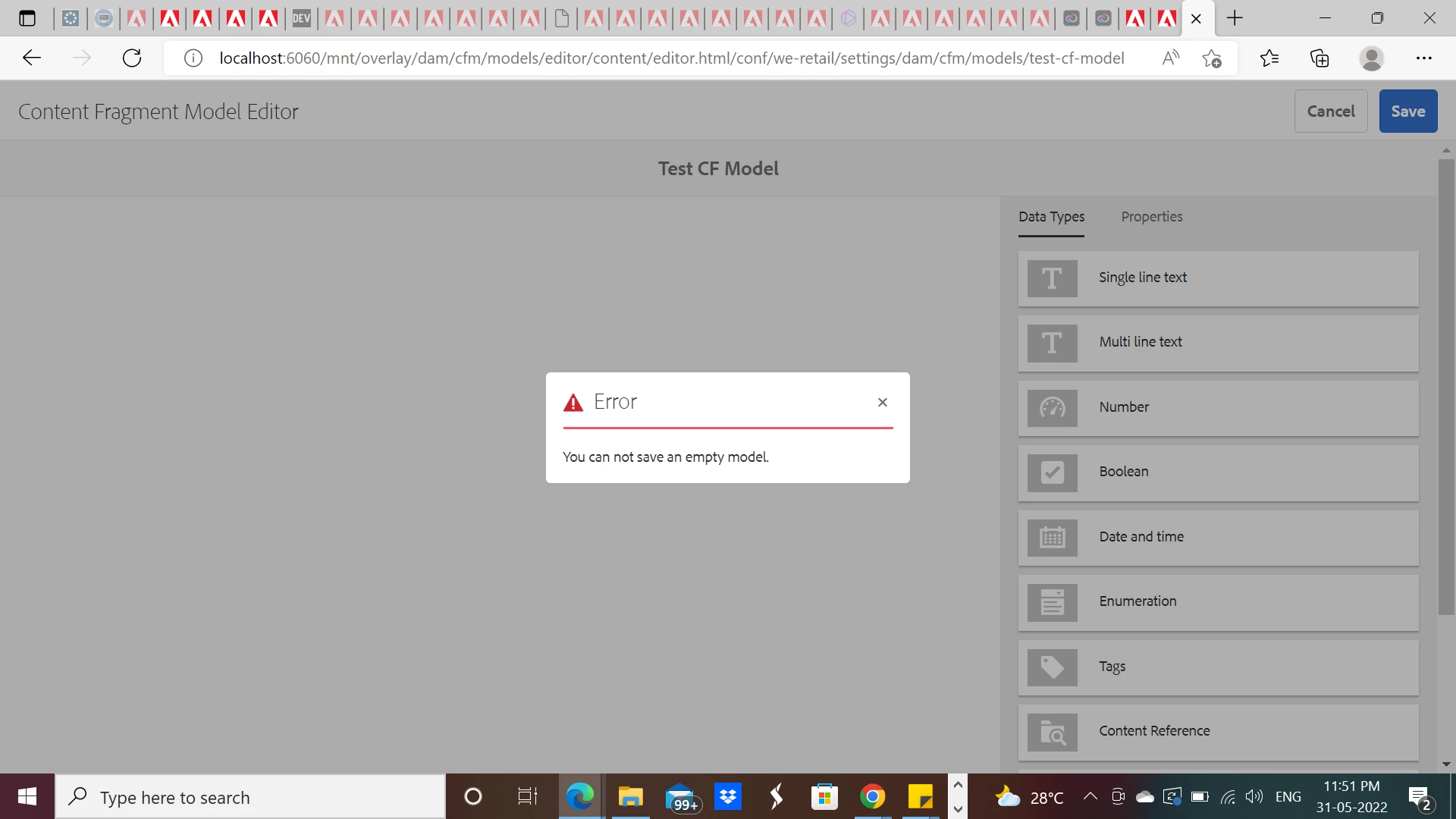
Task: Select the Content Reference icon
Action: [1052, 732]
